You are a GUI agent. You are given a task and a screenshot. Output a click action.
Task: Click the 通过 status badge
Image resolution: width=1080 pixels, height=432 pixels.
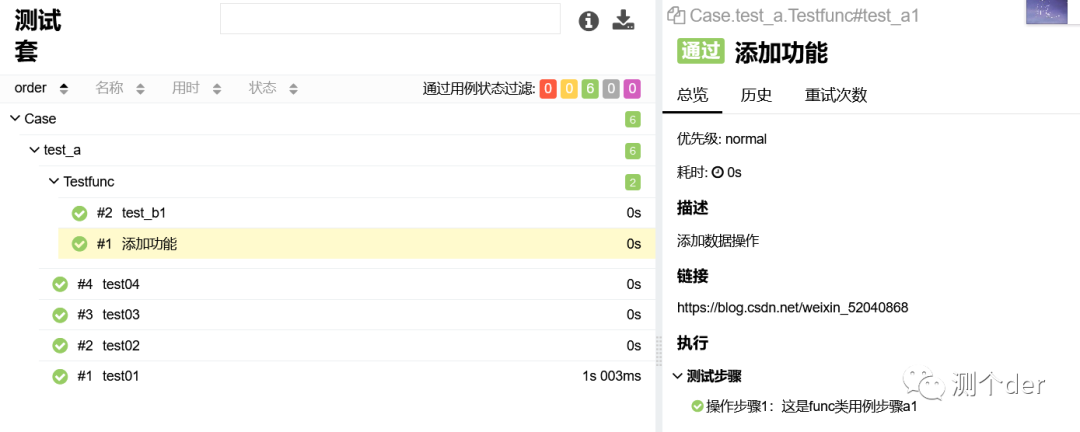(701, 52)
